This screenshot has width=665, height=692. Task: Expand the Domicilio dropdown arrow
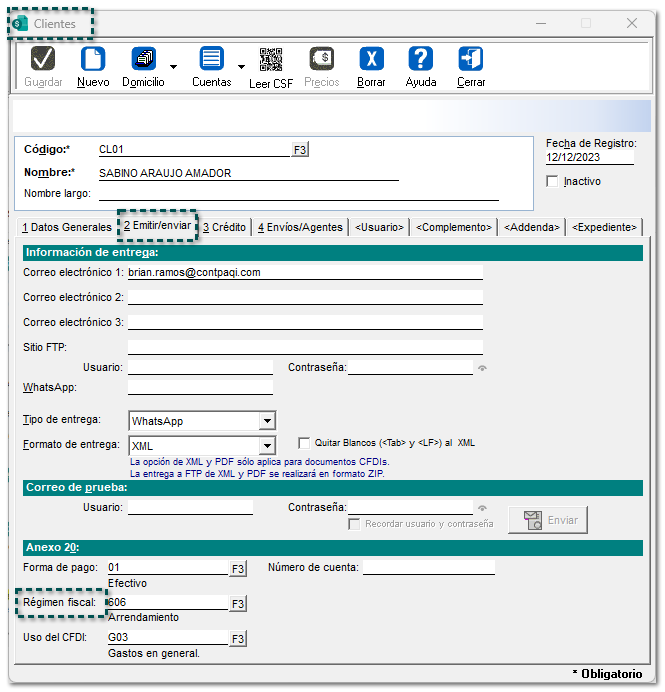tap(174, 67)
